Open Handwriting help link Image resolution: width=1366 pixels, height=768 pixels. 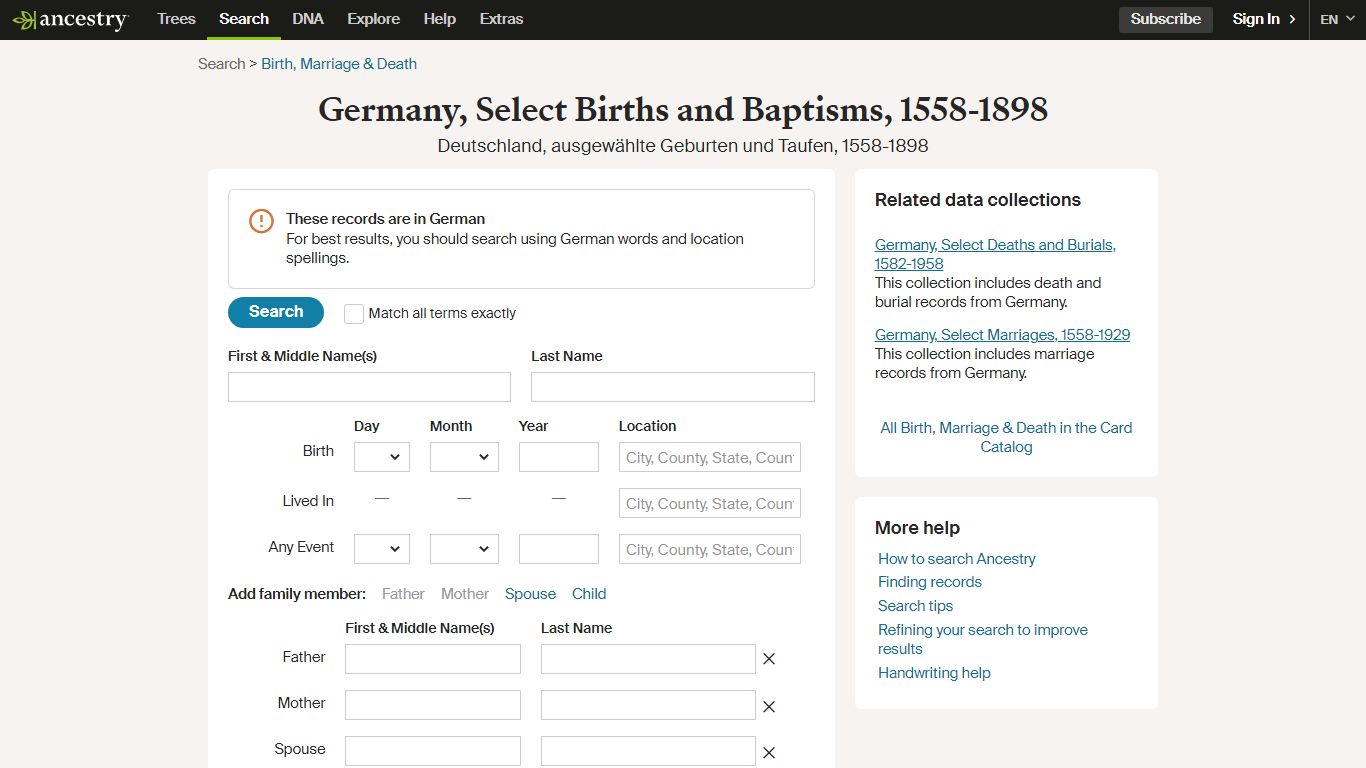tap(934, 673)
